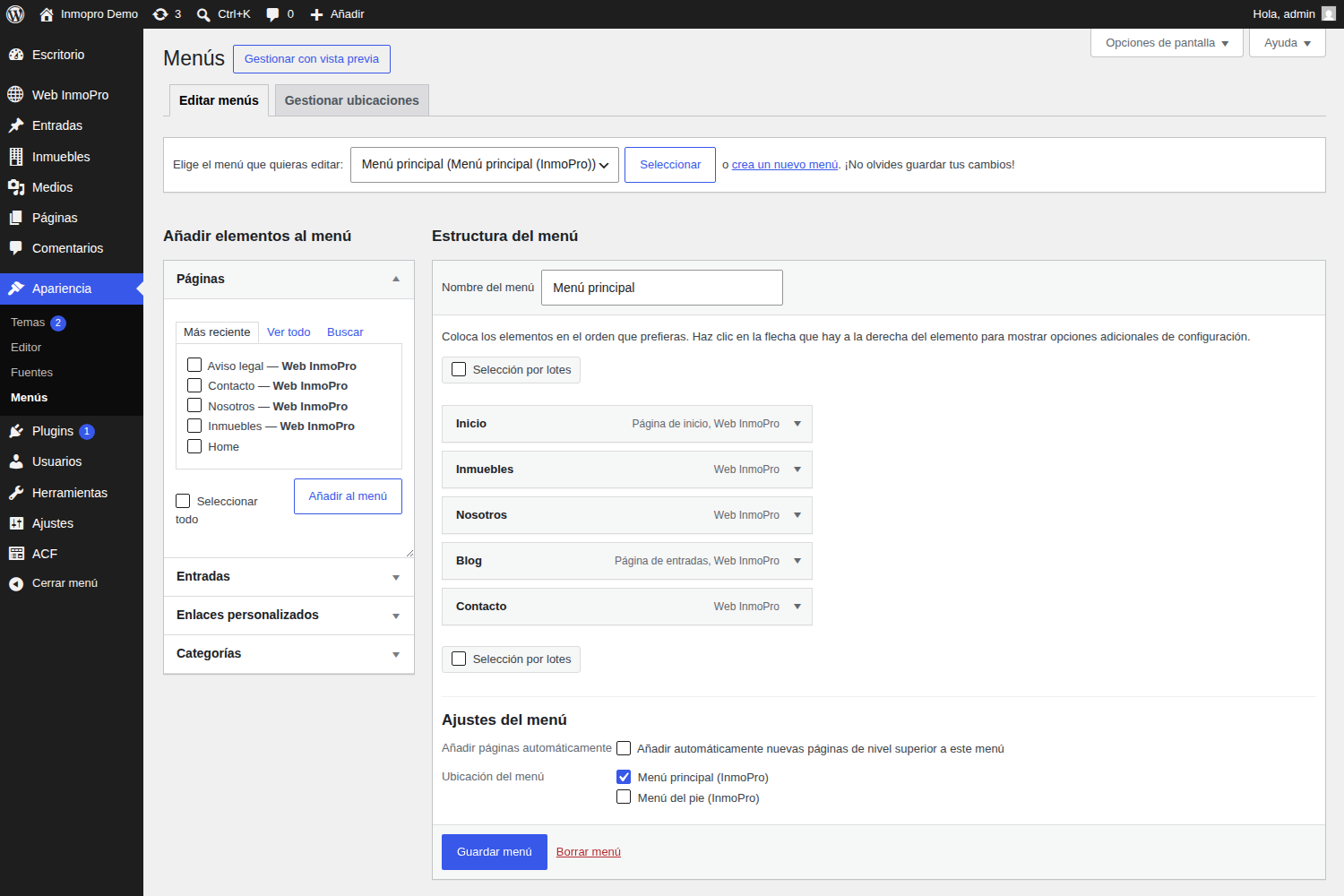Click the admin avatar icon
The image size is (1344, 896).
(1329, 14)
